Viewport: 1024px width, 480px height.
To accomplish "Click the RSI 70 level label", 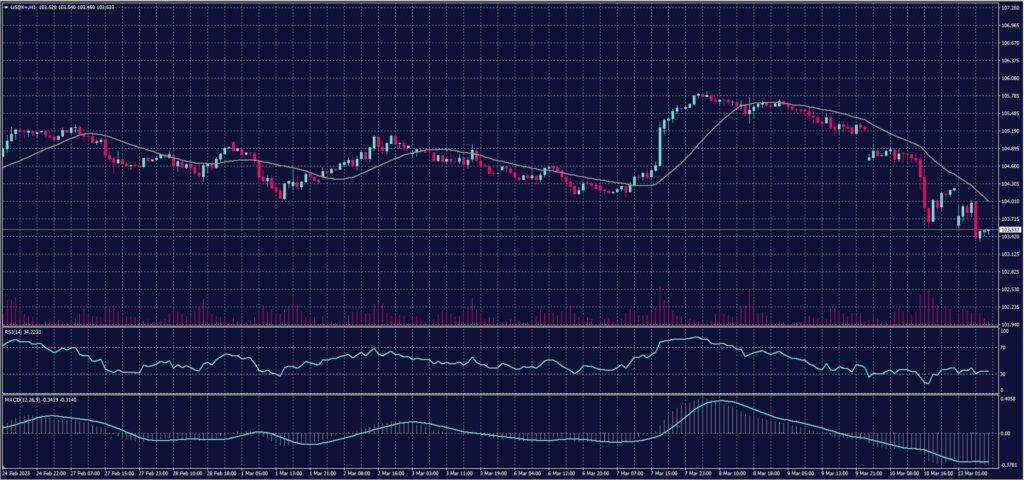I will 1003,347.
